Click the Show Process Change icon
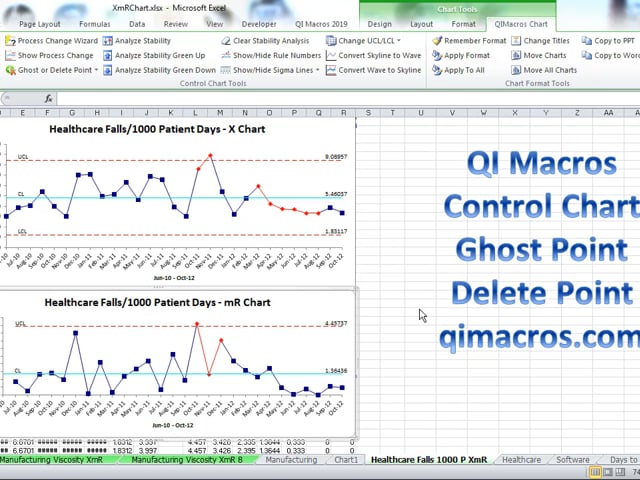The image size is (640, 480). click(x=10, y=56)
